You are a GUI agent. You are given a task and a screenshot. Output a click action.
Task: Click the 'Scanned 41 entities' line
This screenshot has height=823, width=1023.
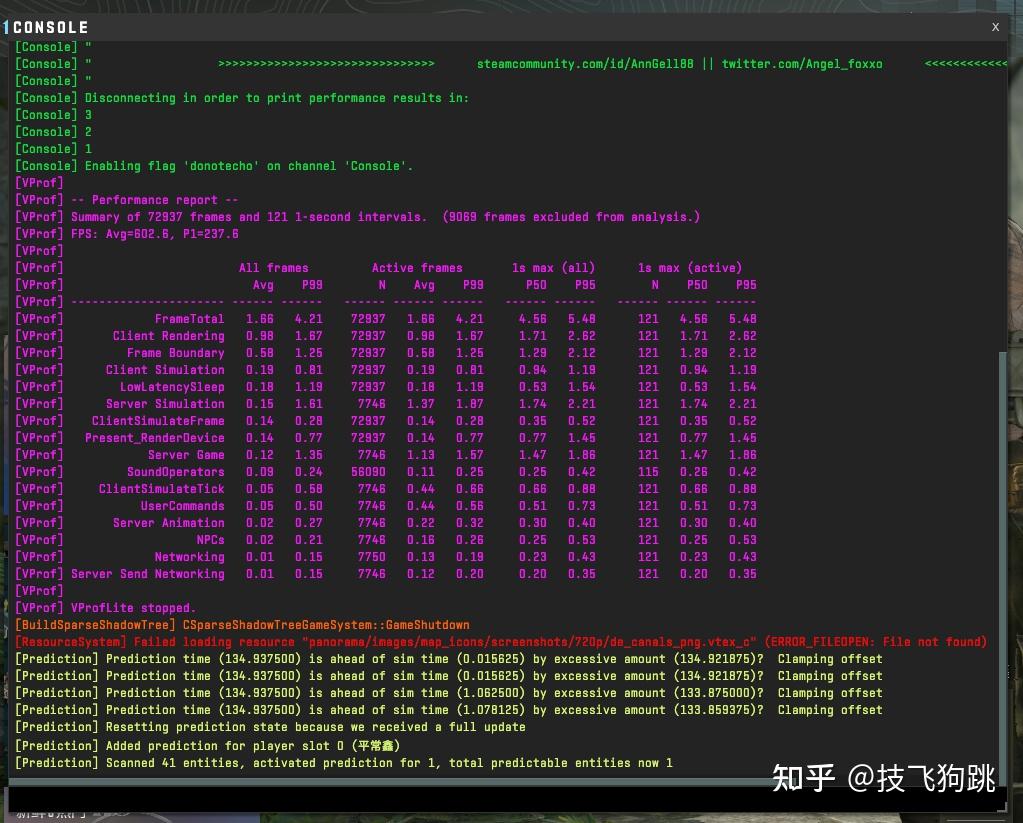(344, 762)
